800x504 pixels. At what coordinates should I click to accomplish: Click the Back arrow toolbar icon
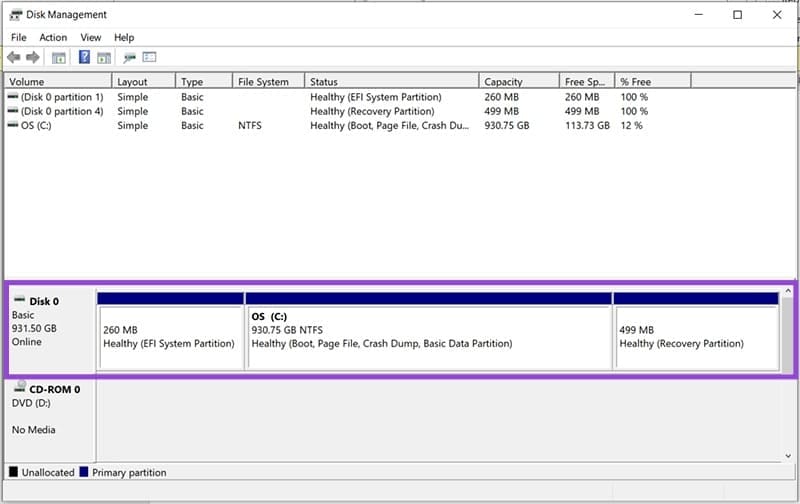[14, 57]
